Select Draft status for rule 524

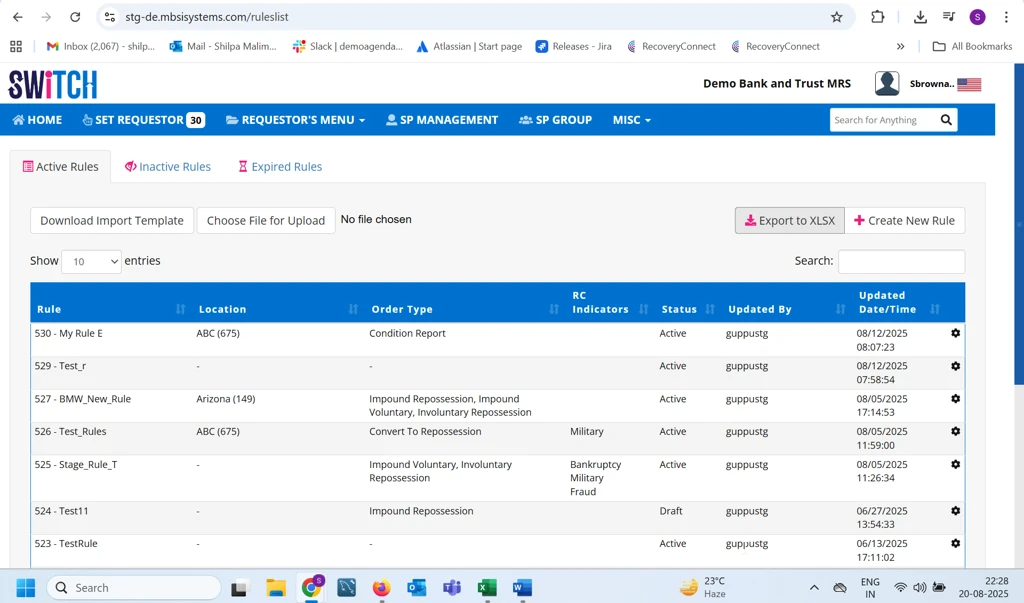pyautogui.click(x=671, y=511)
